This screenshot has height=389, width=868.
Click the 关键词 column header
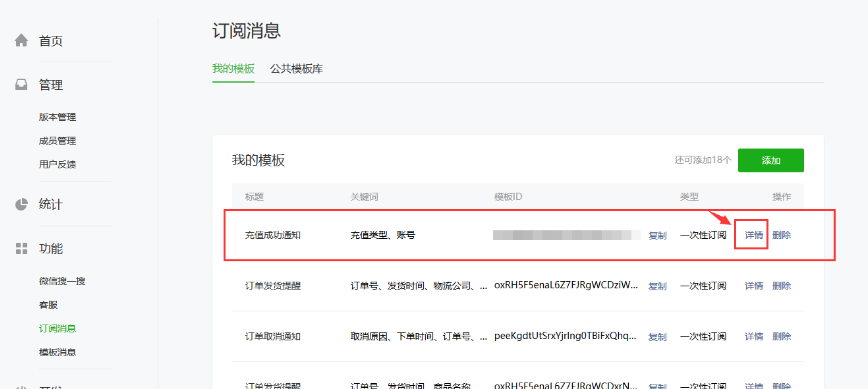tap(364, 197)
